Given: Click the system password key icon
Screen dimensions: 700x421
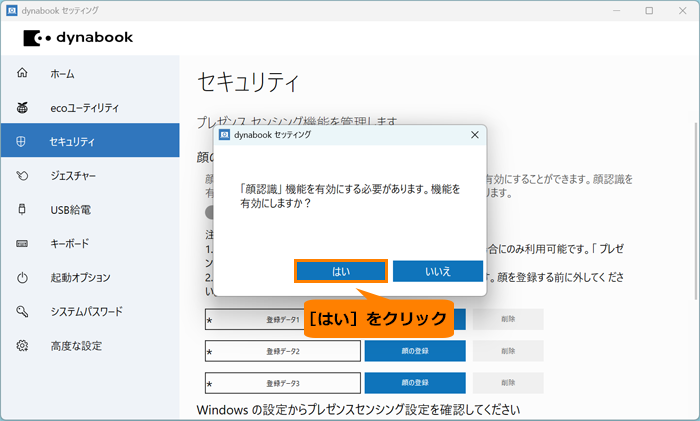Looking at the screenshot, I should coord(22,311).
